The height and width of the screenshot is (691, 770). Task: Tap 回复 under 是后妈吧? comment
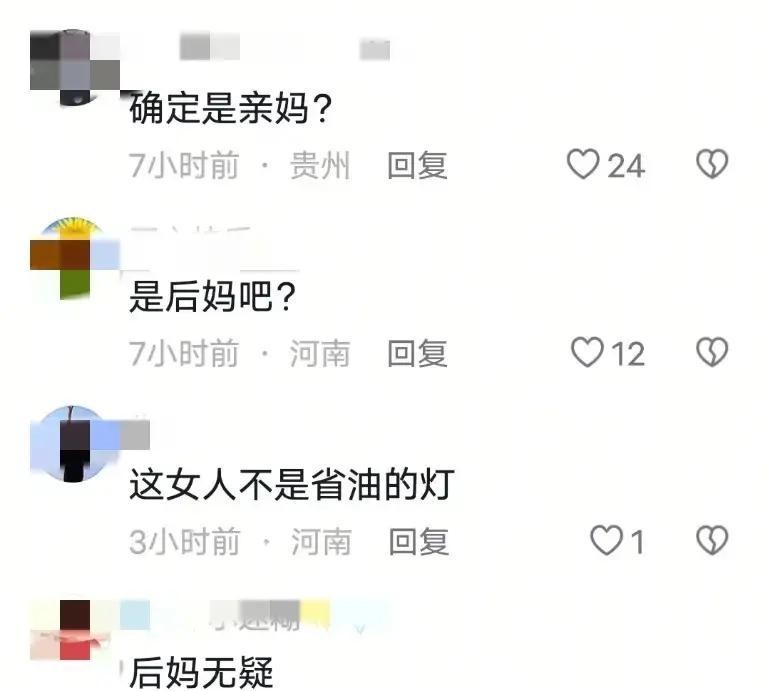coord(417,354)
